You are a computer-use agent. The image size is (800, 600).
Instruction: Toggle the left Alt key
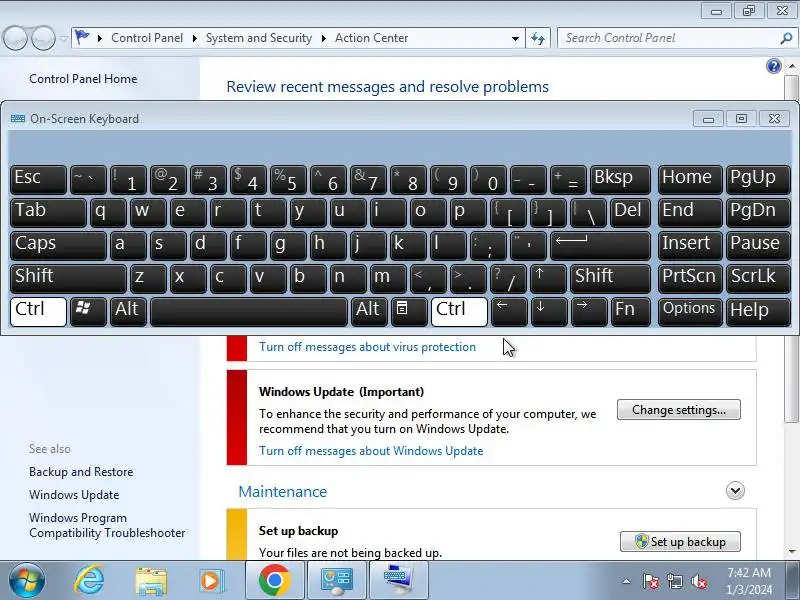[x=128, y=312]
